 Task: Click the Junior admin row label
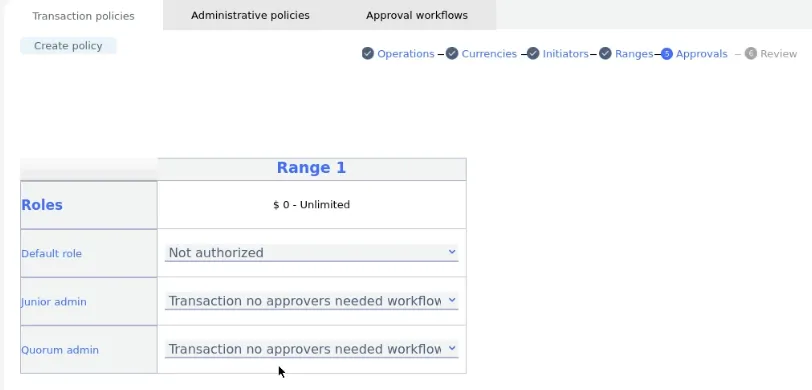click(54, 302)
